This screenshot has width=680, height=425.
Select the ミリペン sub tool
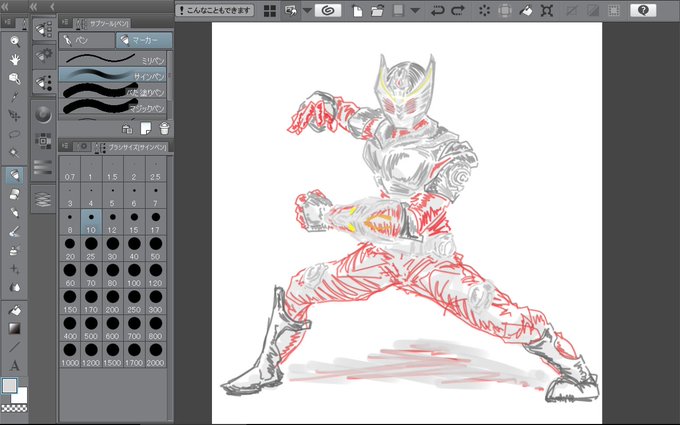pos(112,59)
